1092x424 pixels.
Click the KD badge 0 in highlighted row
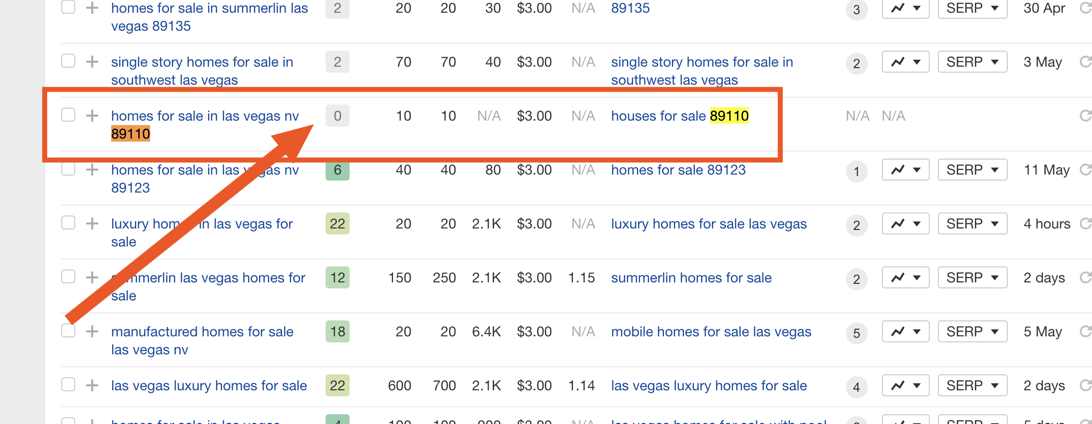337,116
